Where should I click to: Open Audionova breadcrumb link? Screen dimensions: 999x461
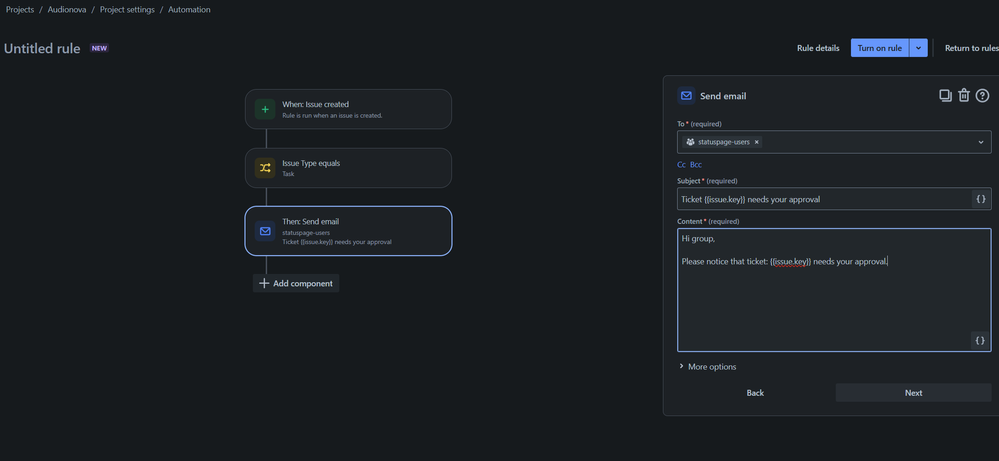pos(67,10)
